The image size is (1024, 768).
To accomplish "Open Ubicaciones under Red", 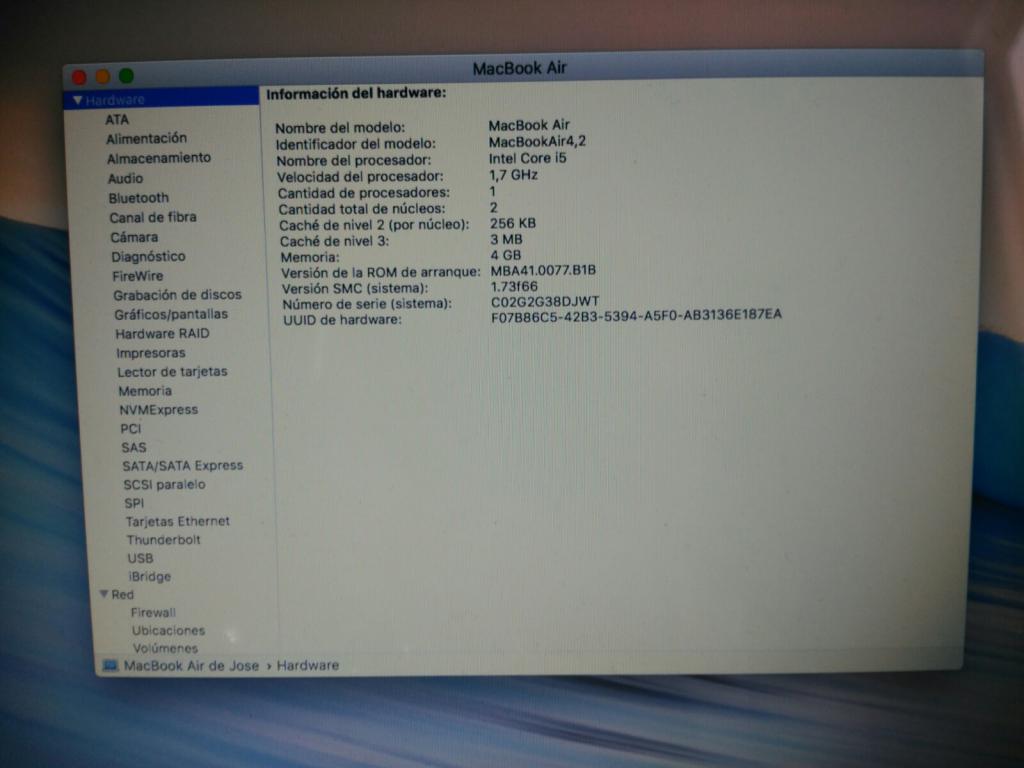I will tap(168, 631).
